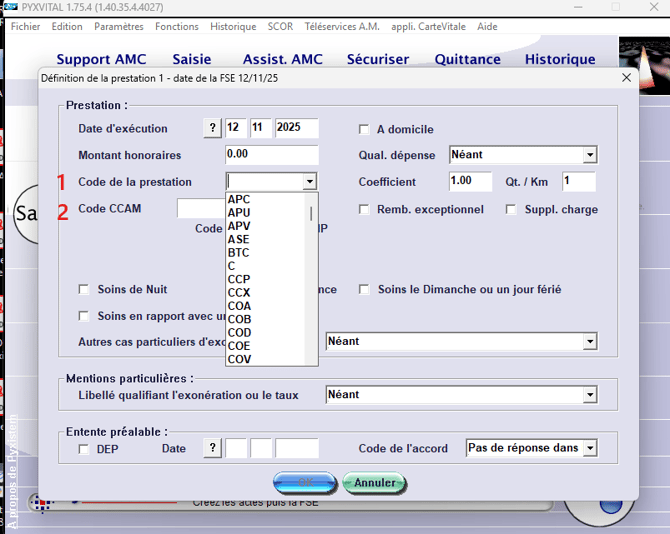Toggle the DEP checkbox
Image resolution: width=670 pixels, height=534 pixels.
[85, 449]
